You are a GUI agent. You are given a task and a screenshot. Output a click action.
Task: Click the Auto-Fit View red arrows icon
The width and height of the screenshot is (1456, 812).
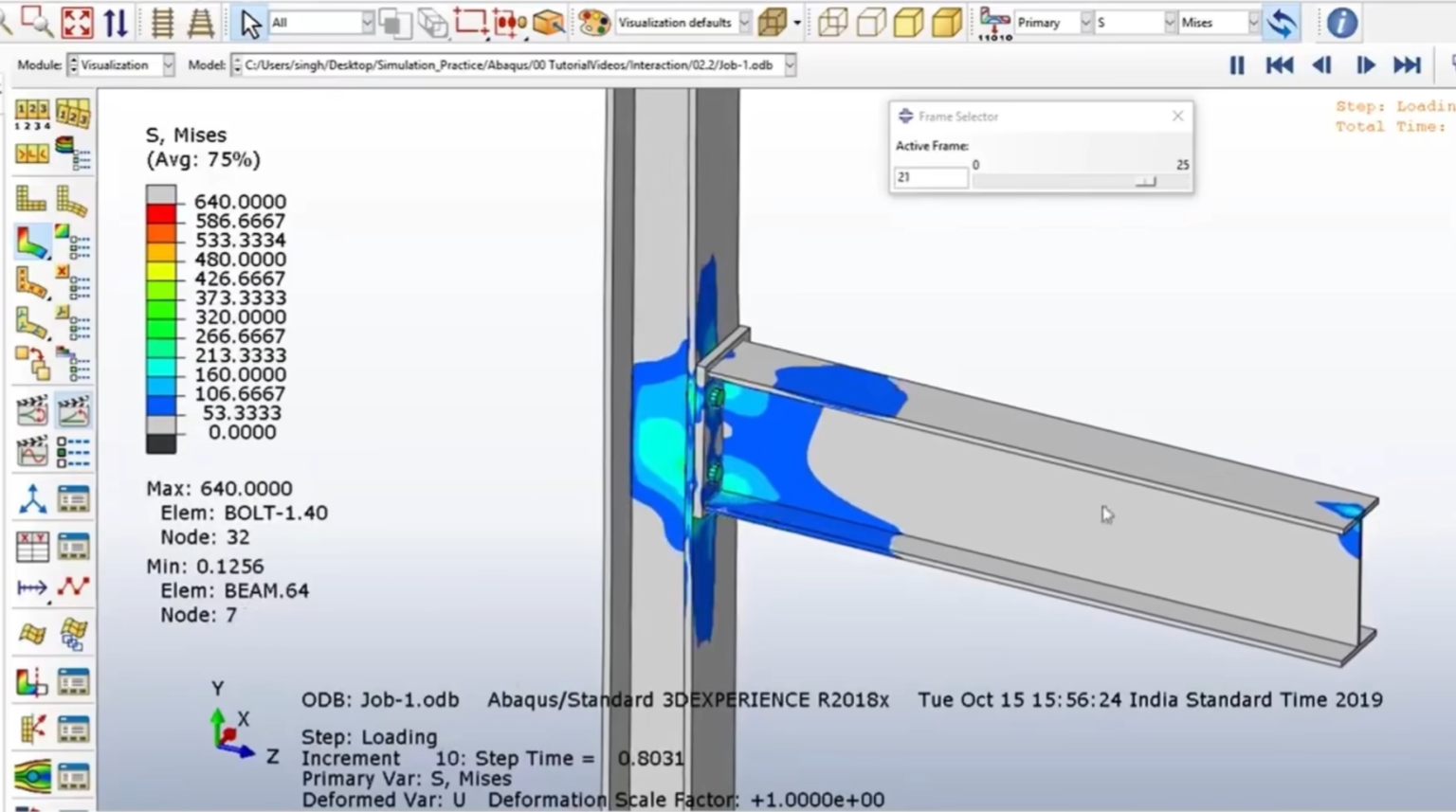point(77,22)
